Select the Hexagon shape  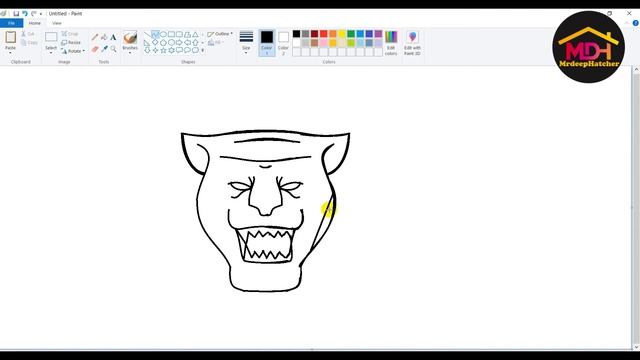coord(171,42)
